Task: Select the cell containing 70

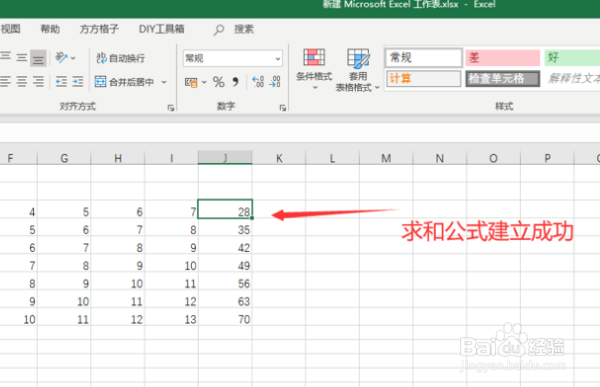Action: click(x=225, y=317)
